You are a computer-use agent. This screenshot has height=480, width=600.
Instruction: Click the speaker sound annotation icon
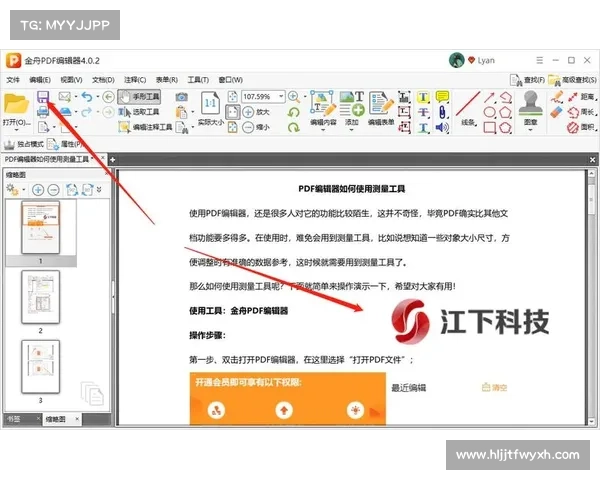pyautogui.click(x=442, y=127)
